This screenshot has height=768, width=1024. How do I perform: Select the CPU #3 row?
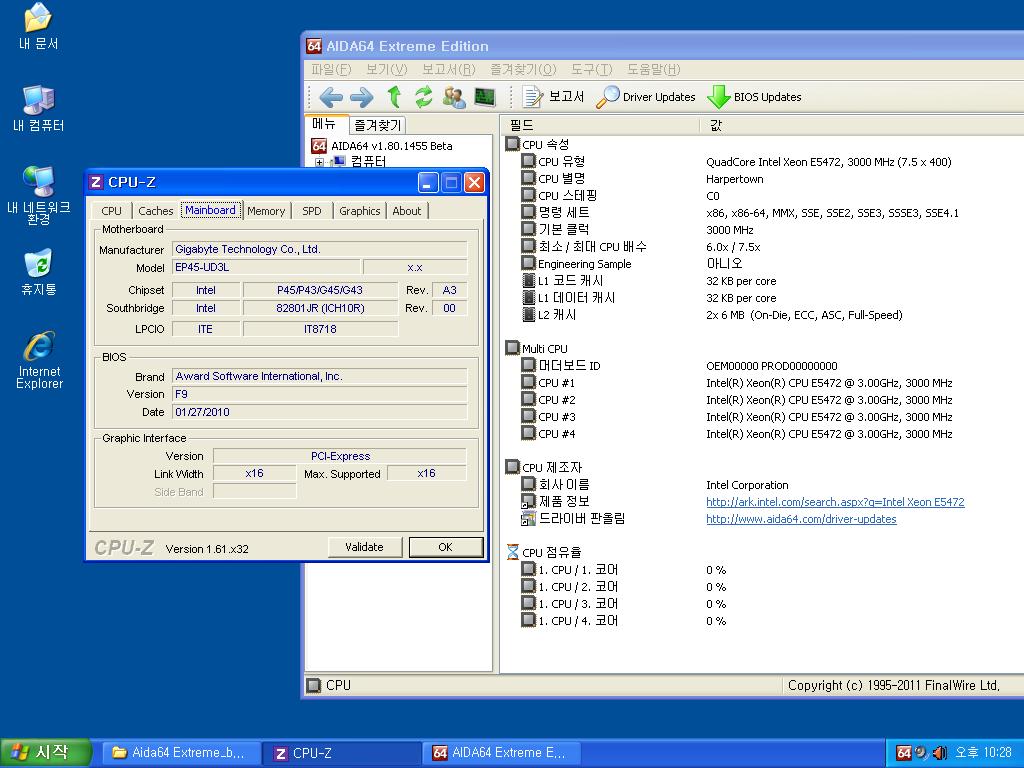(x=737, y=417)
